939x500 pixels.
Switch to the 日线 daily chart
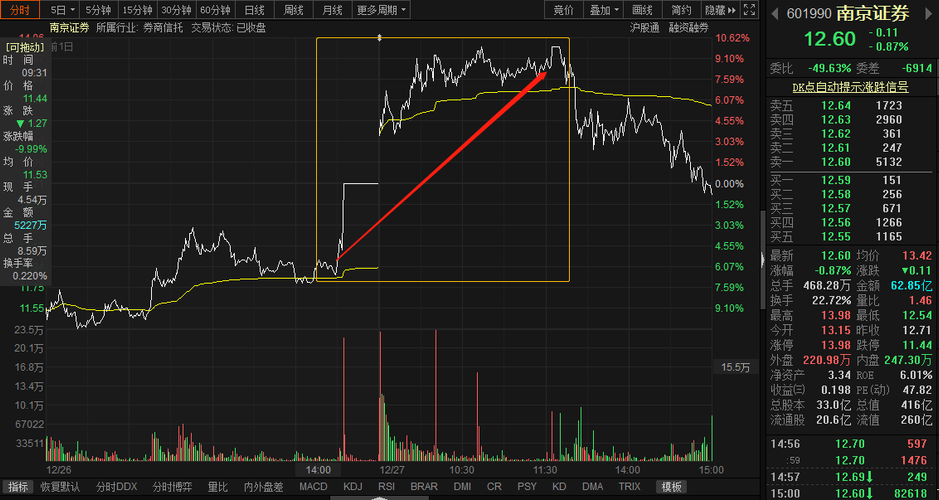coord(255,10)
